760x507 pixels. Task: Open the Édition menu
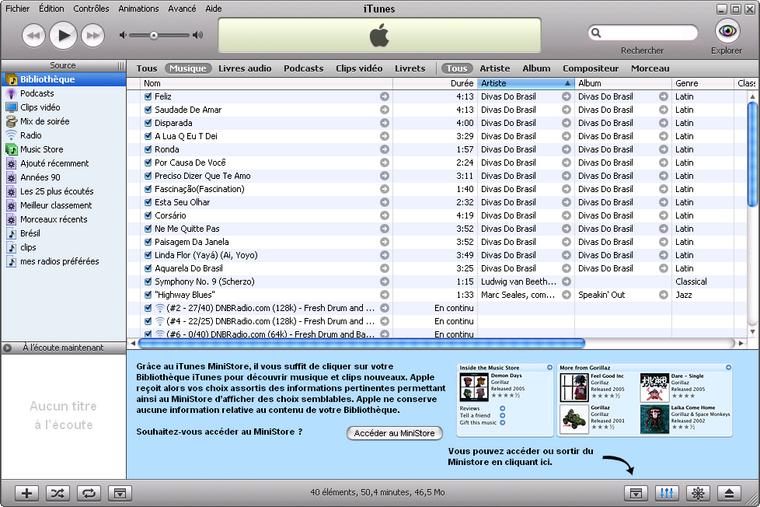(x=51, y=9)
